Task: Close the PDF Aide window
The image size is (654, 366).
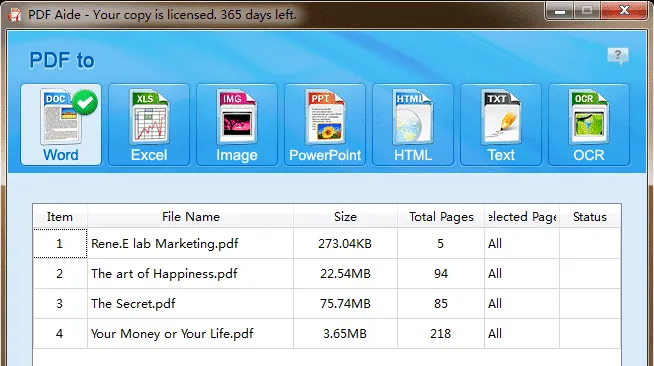Action: [x=624, y=10]
